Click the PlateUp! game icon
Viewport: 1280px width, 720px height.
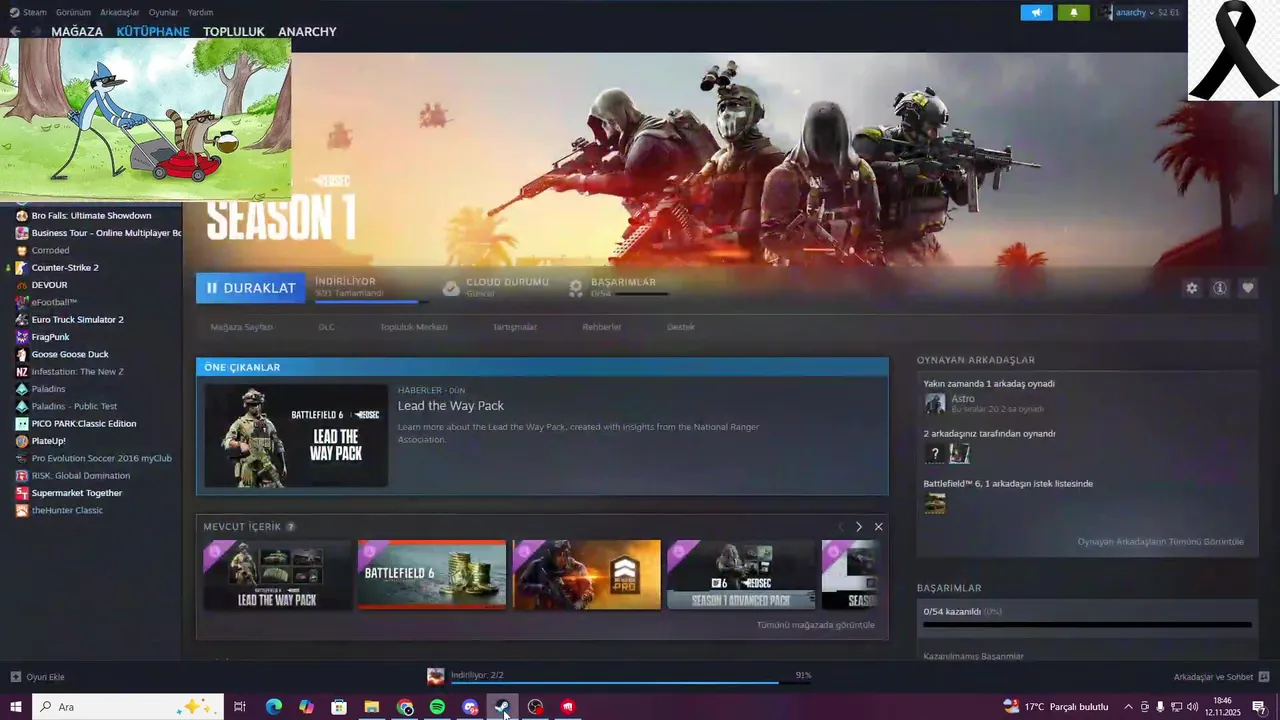(x=22, y=441)
